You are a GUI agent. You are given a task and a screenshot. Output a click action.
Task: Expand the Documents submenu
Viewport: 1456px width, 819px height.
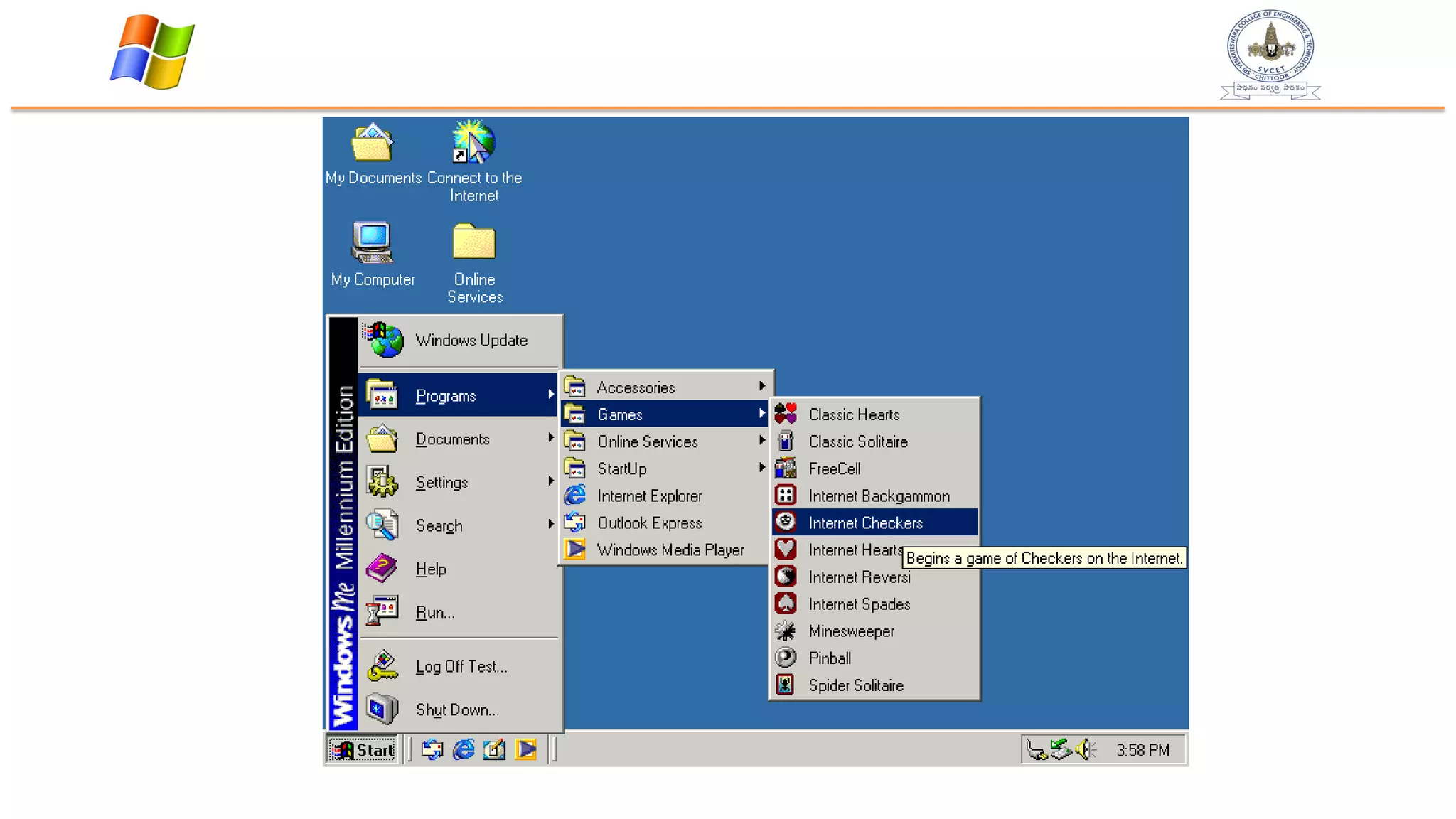click(453, 439)
